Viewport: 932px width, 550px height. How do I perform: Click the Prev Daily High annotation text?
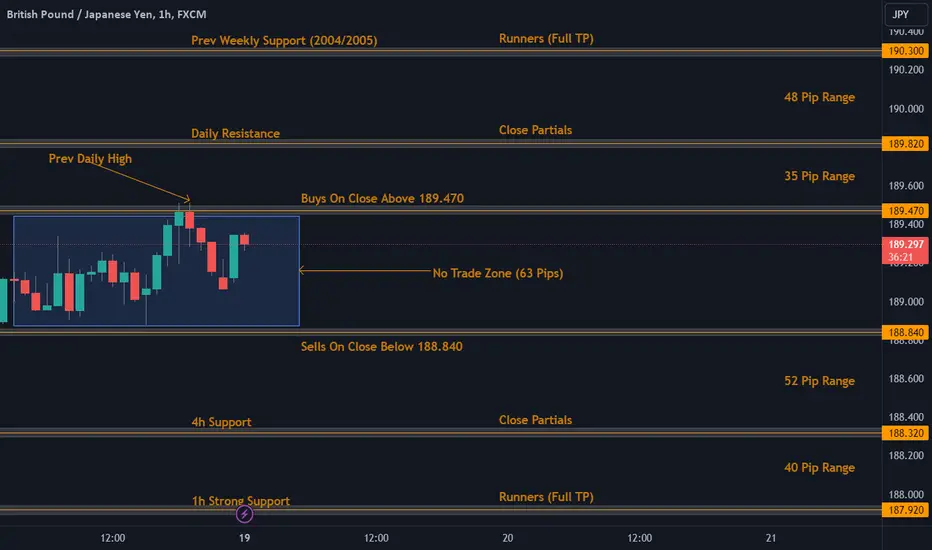[x=90, y=158]
